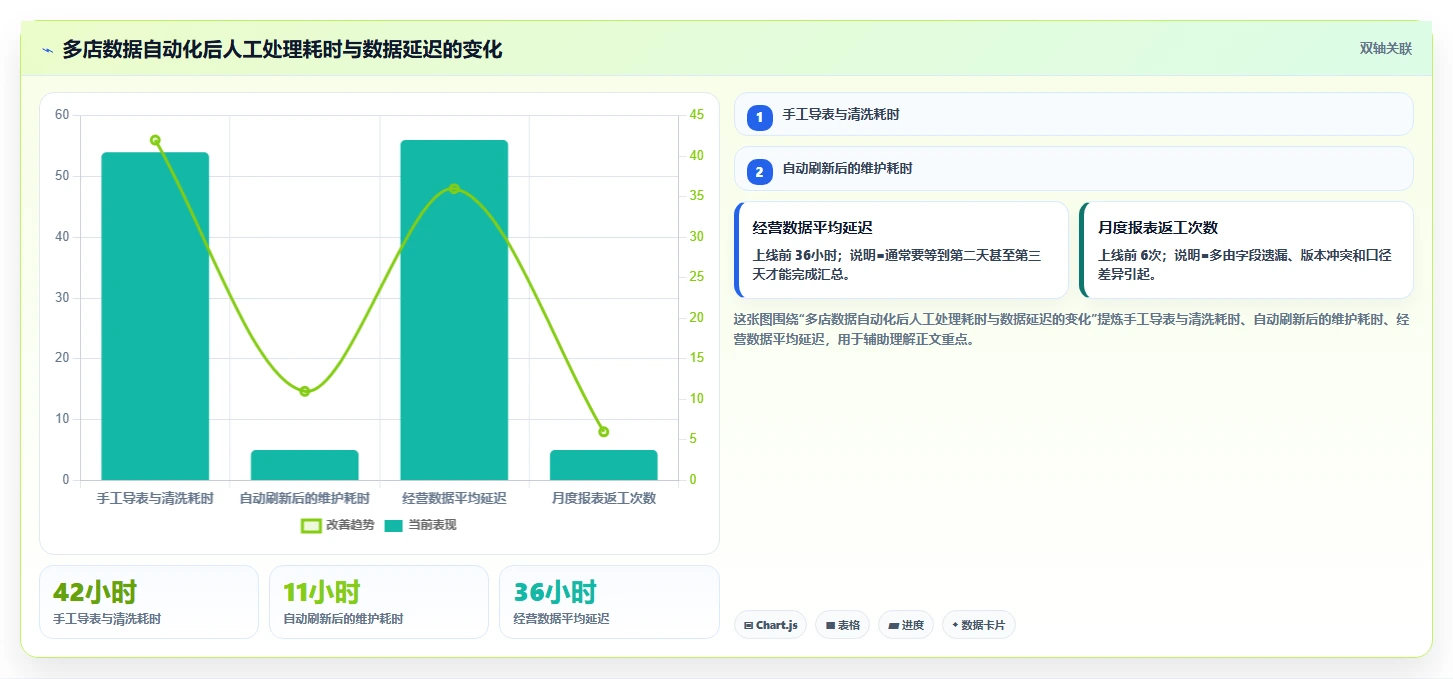Click the 36小时 stat card

(x=609, y=602)
